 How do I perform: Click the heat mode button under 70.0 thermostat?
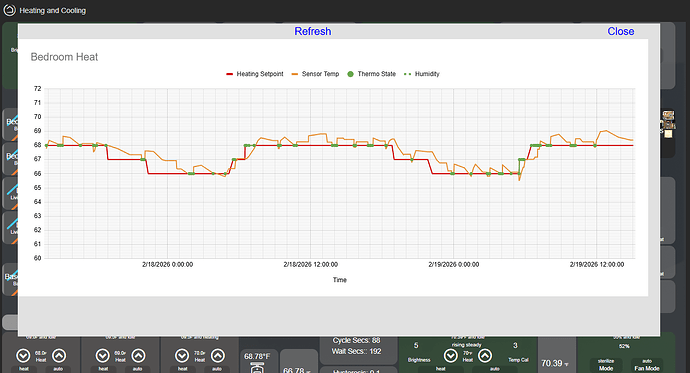click(183, 369)
